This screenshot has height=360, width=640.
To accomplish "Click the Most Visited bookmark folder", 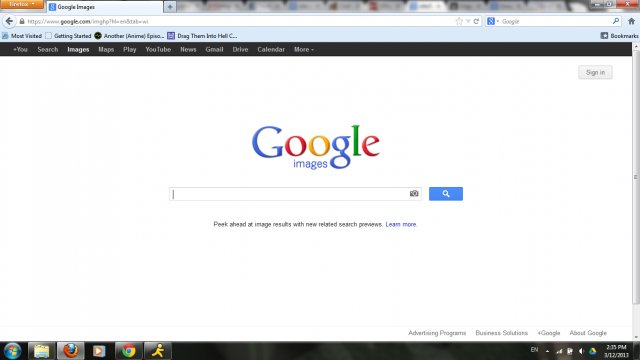I will pyautogui.click(x=22, y=36).
